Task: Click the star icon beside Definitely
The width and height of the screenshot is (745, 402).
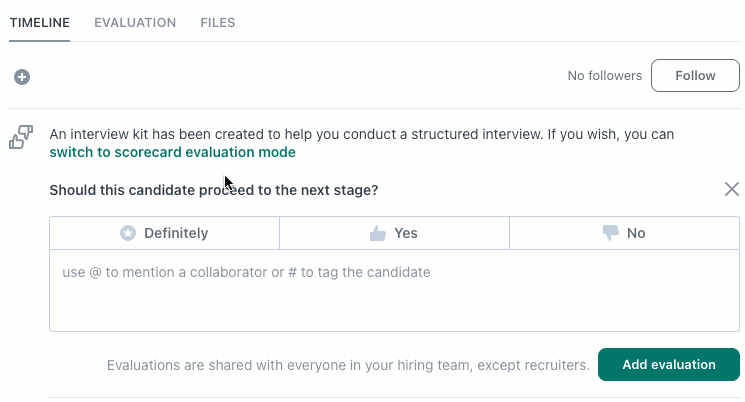Action: click(128, 233)
